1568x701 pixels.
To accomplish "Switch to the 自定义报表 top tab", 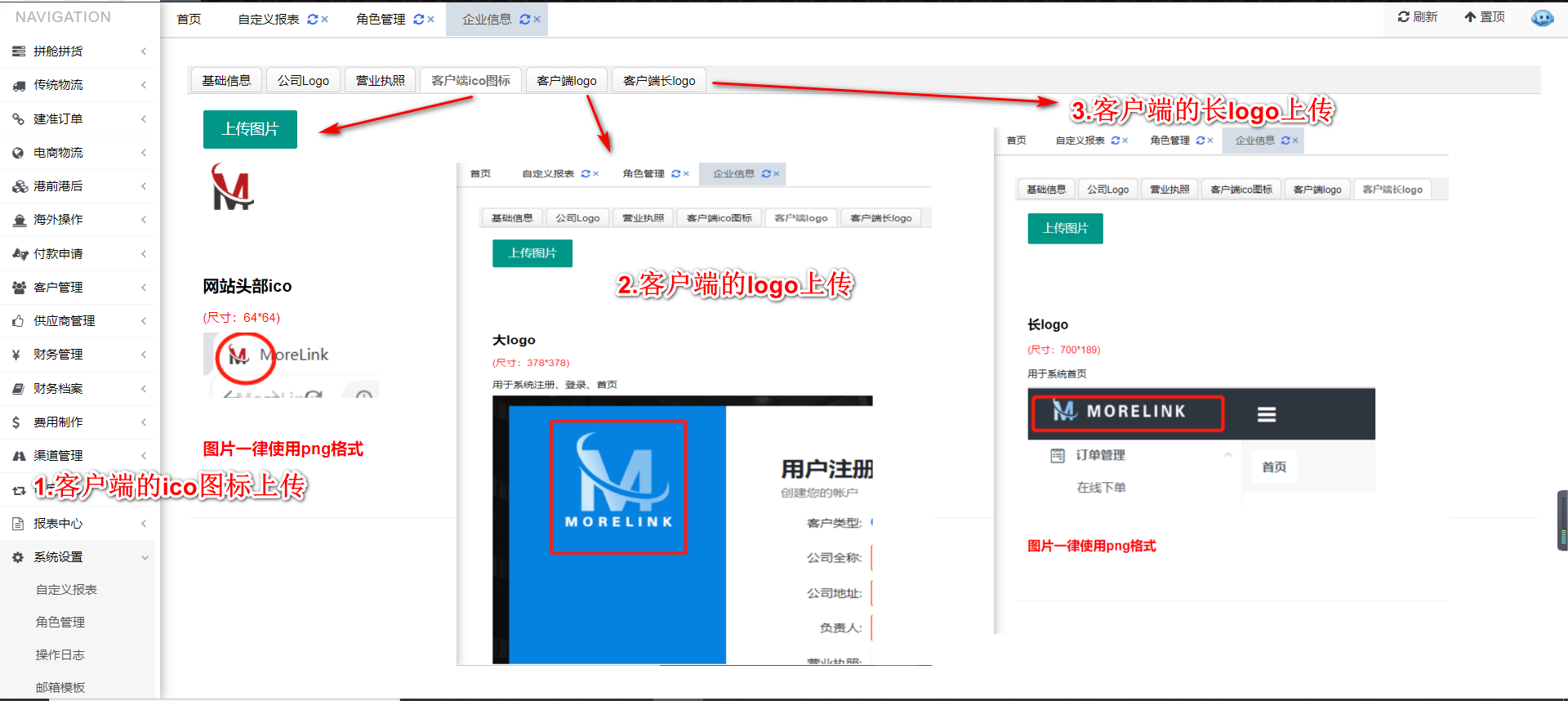I will (269, 20).
